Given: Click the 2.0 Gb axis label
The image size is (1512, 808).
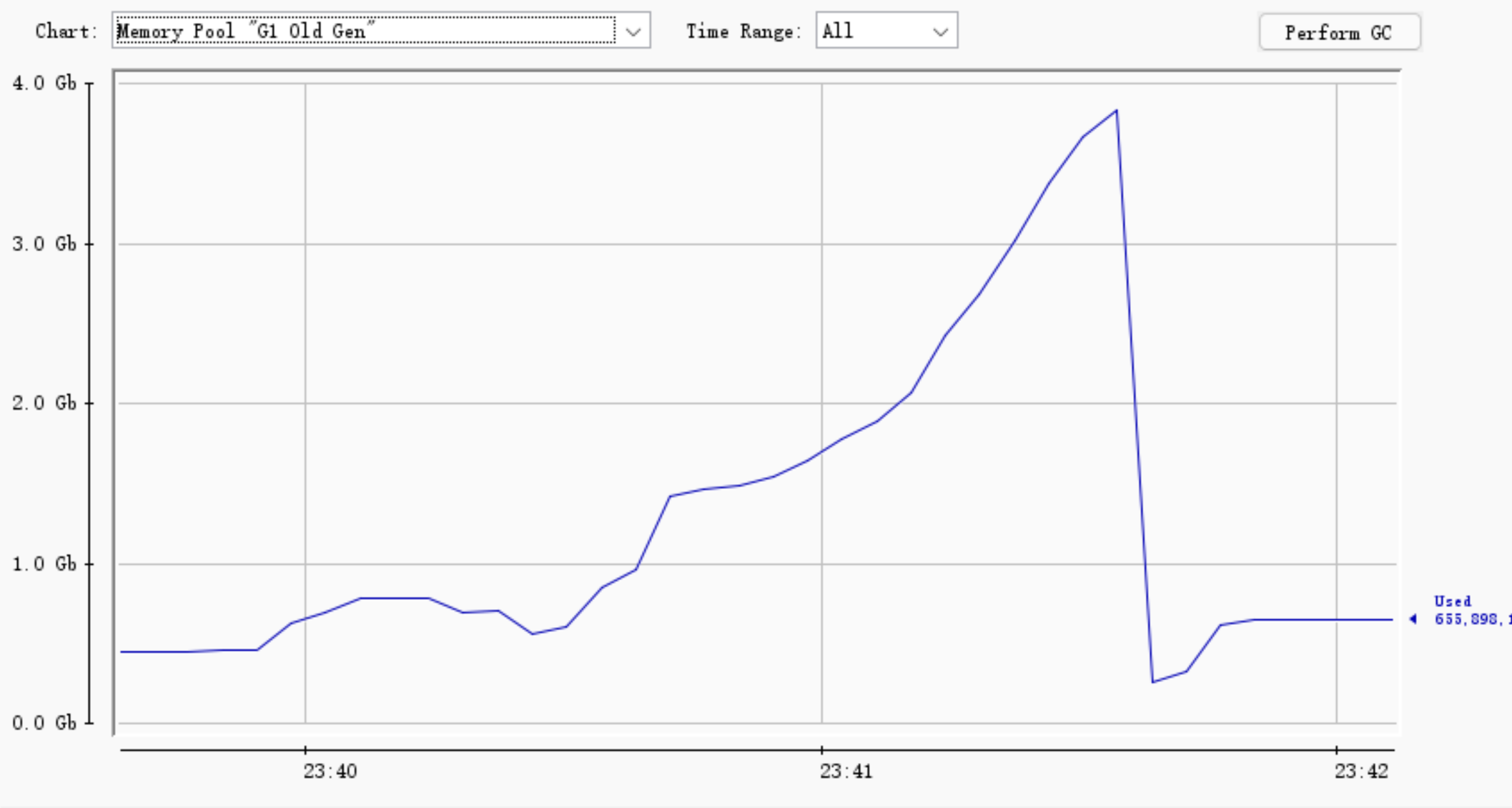Looking at the screenshot, I should pyautogui.click(x=44, y=403).
